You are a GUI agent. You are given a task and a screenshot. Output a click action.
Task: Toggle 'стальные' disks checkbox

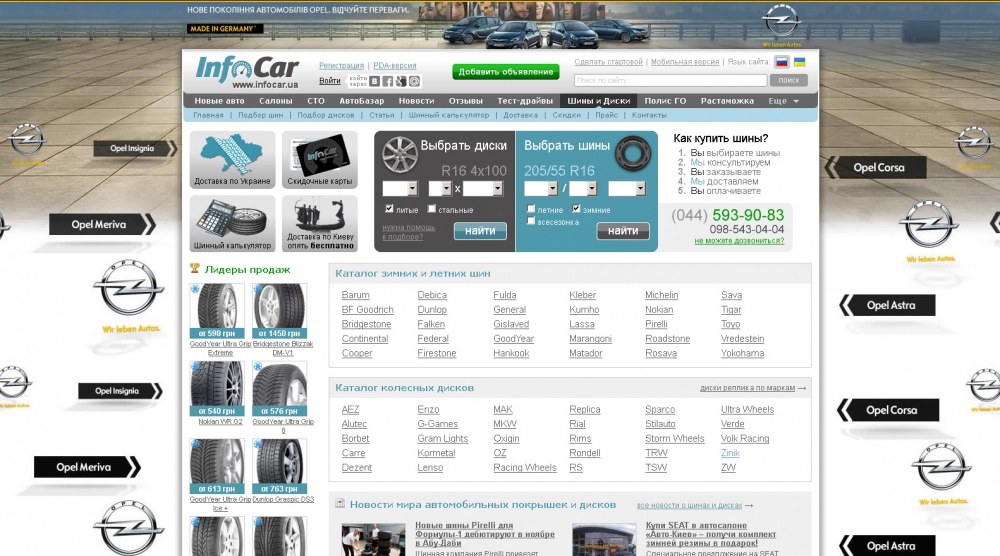(432, 208)
